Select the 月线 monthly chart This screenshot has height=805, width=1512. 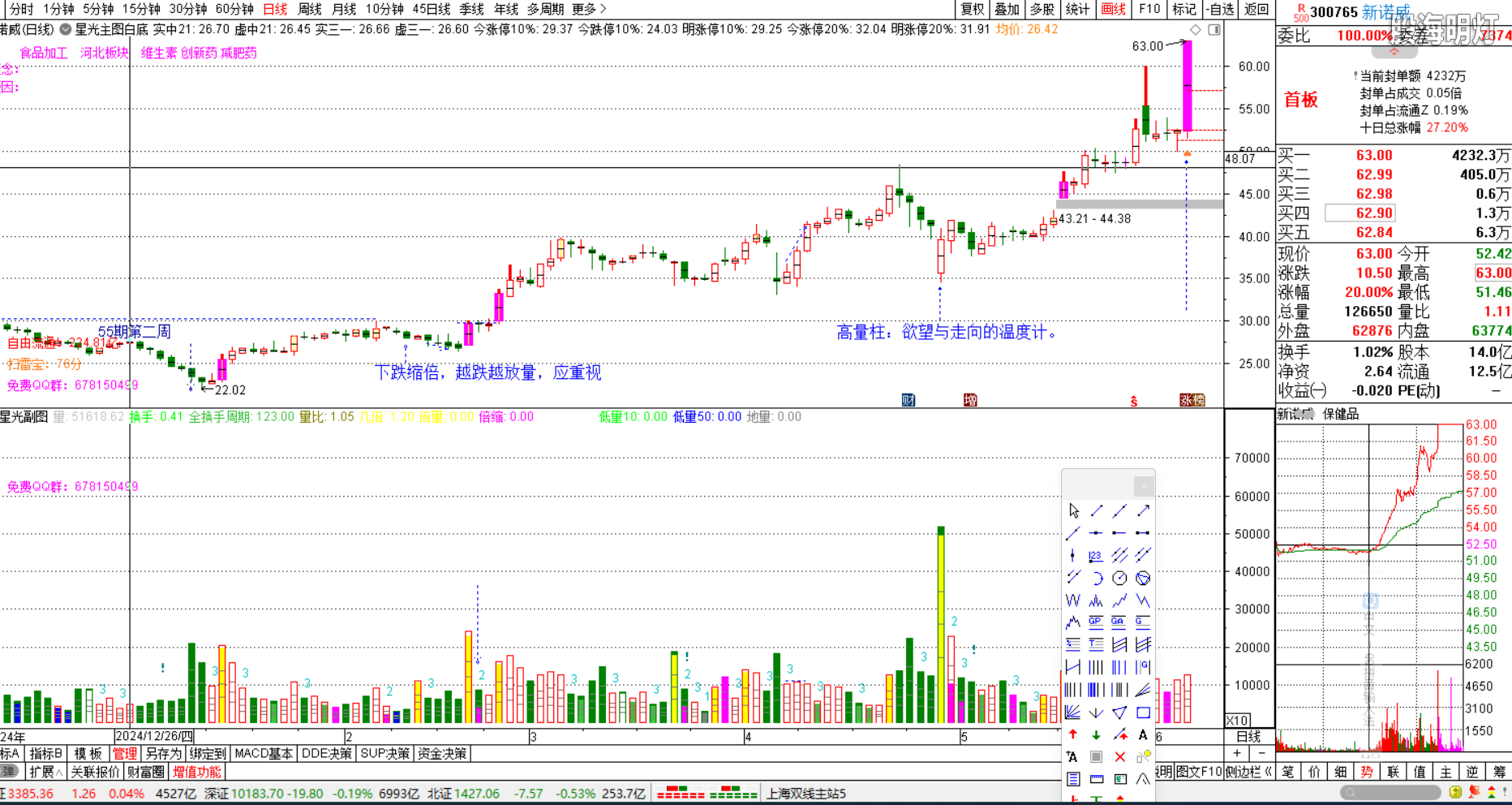pos(344,9)
